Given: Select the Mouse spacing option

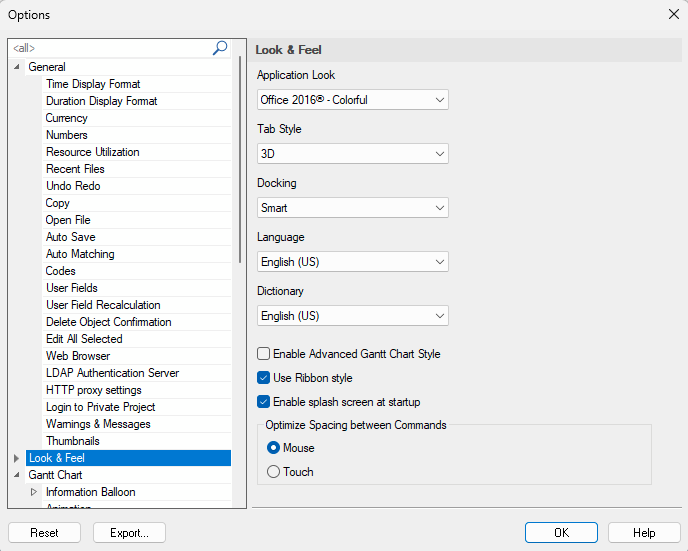Looking at the screenshot, I should (x=274, y=448).
